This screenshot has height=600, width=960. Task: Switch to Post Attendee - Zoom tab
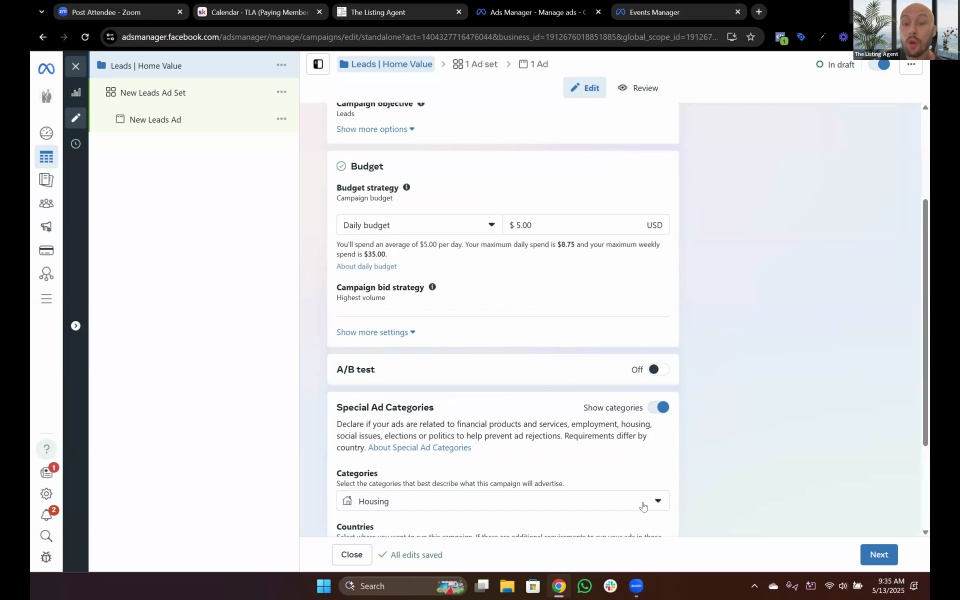click(121, 12)
